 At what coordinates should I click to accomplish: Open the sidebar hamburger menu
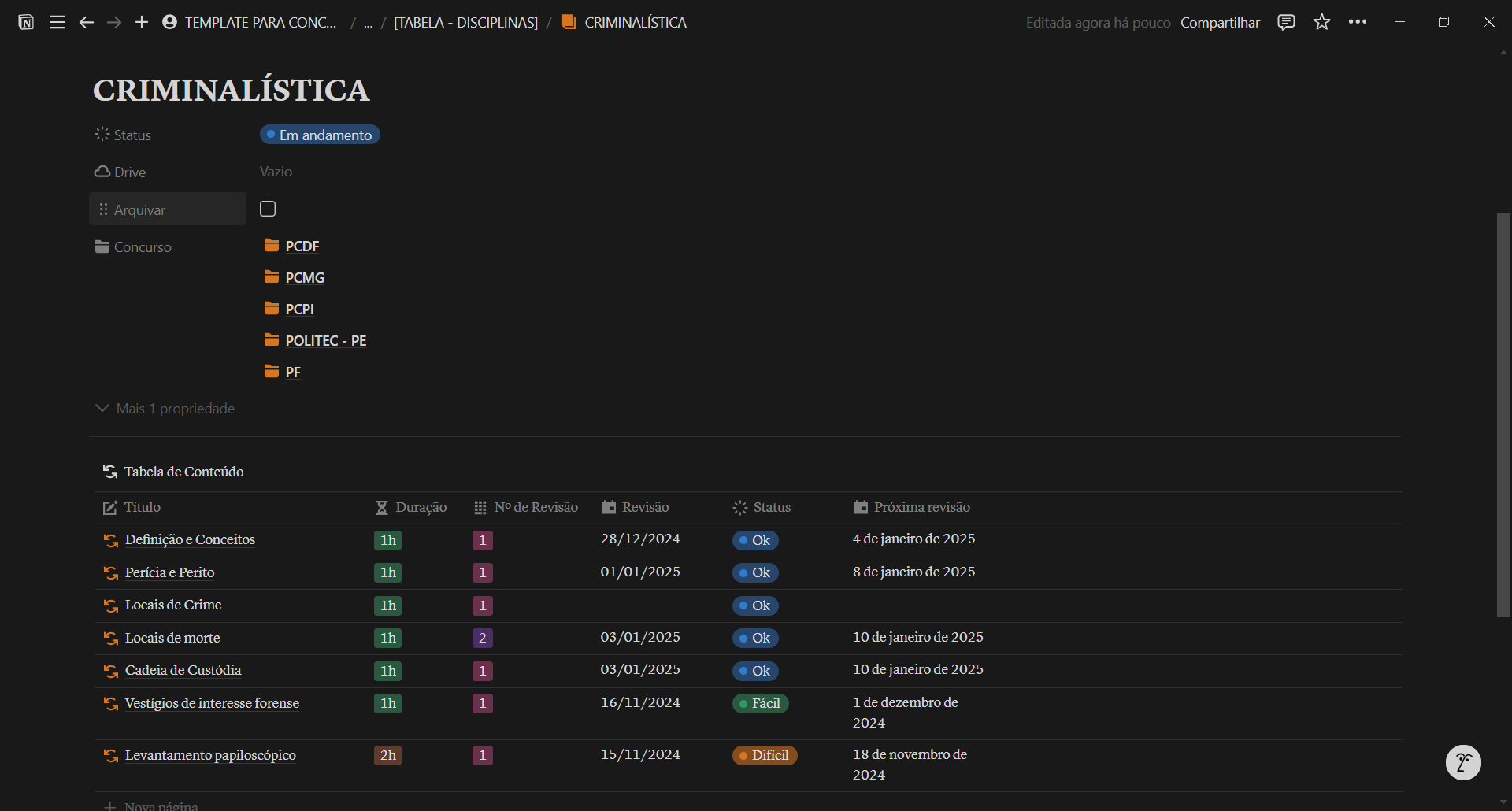(57, 22)
